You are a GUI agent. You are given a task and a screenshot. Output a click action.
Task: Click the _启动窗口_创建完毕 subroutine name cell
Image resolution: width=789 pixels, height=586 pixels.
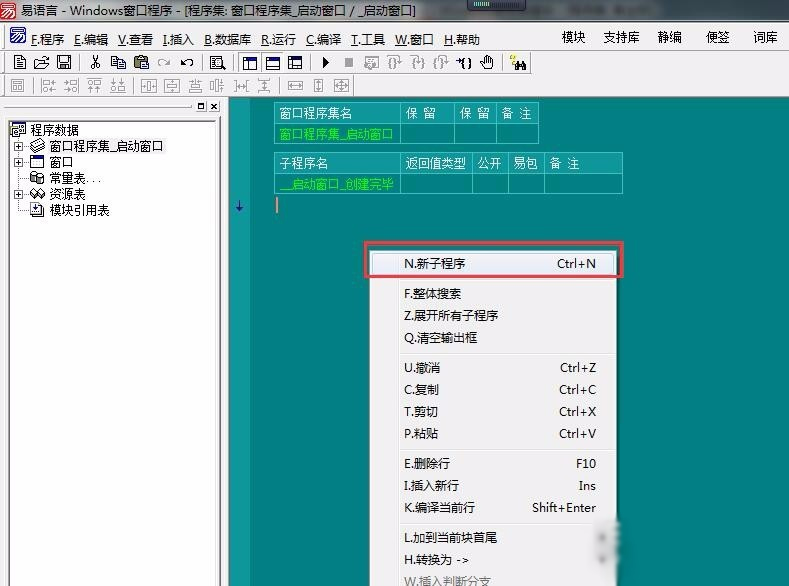click(x=337, y=184)
